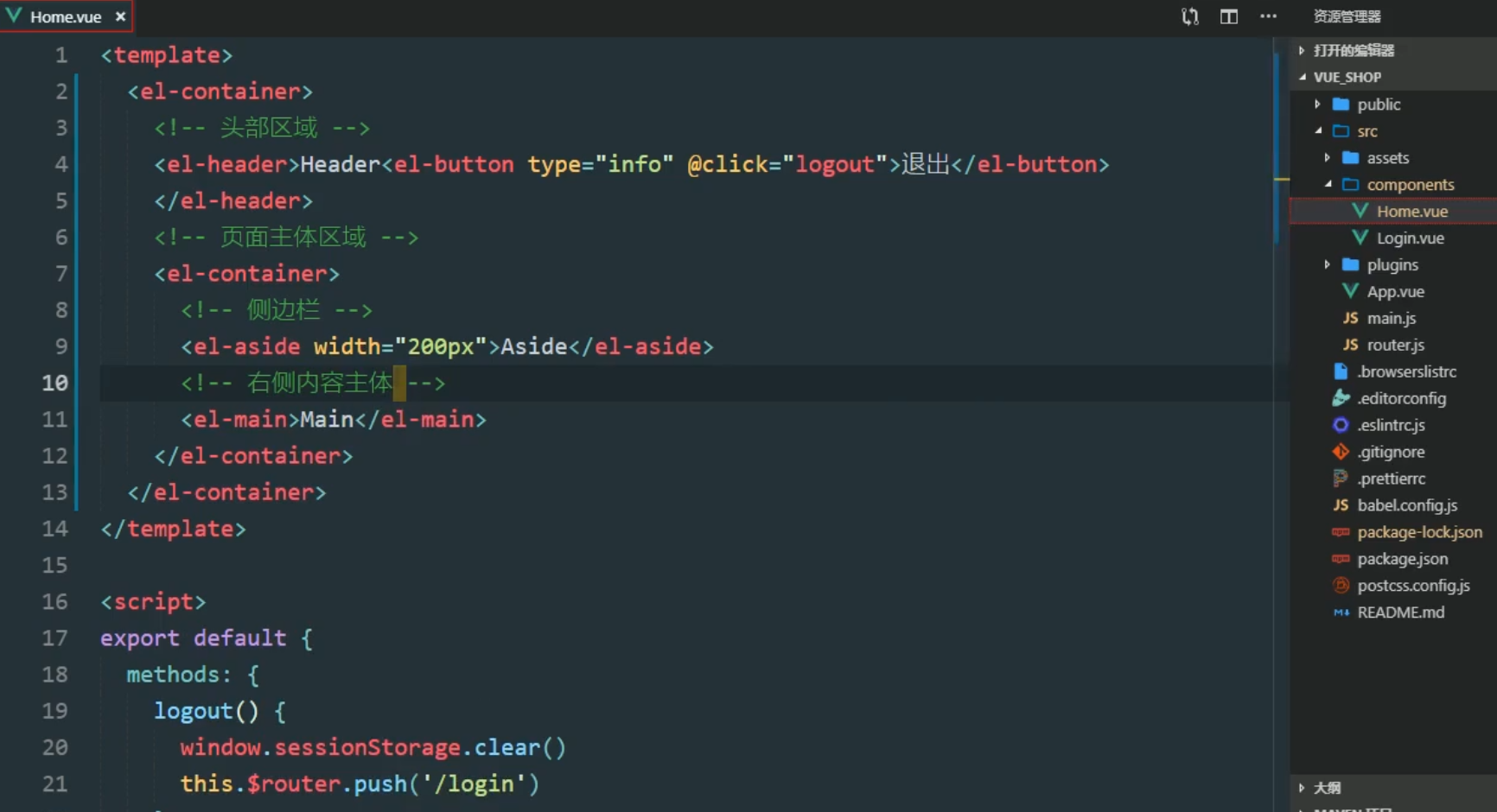1497x812 pixels.
Task: Click the plugins folder icon
Action: tap(1351, 265)
